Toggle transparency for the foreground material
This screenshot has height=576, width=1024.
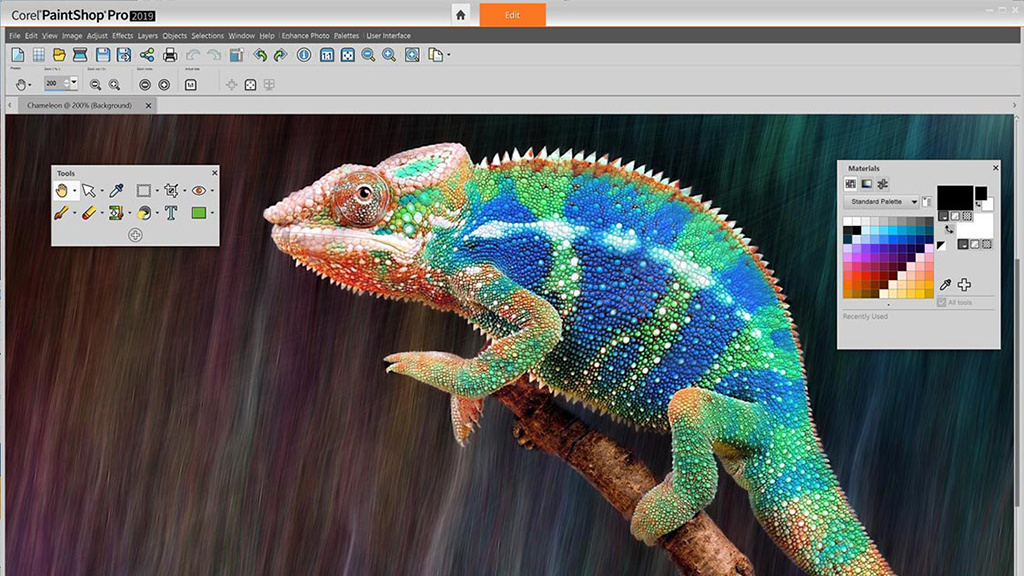pos(968,216)
